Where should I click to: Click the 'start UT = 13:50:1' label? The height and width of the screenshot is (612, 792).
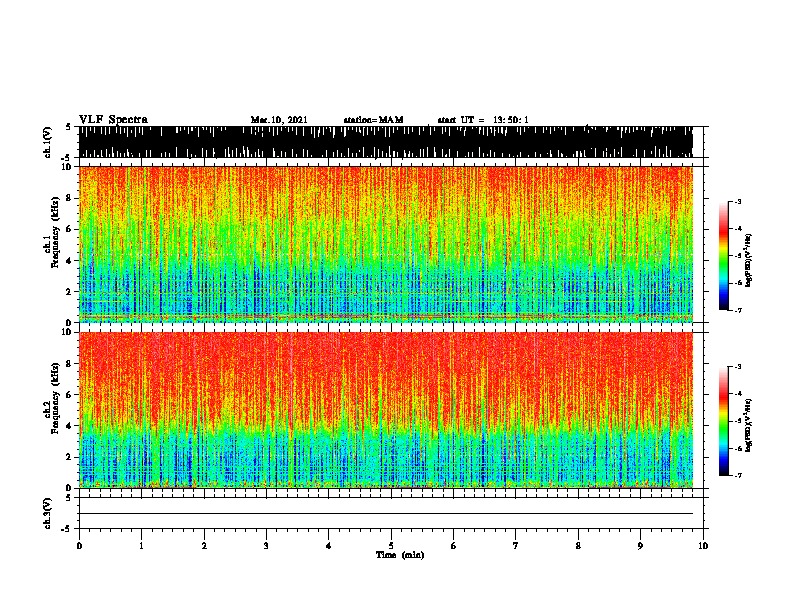pos(483,120)
